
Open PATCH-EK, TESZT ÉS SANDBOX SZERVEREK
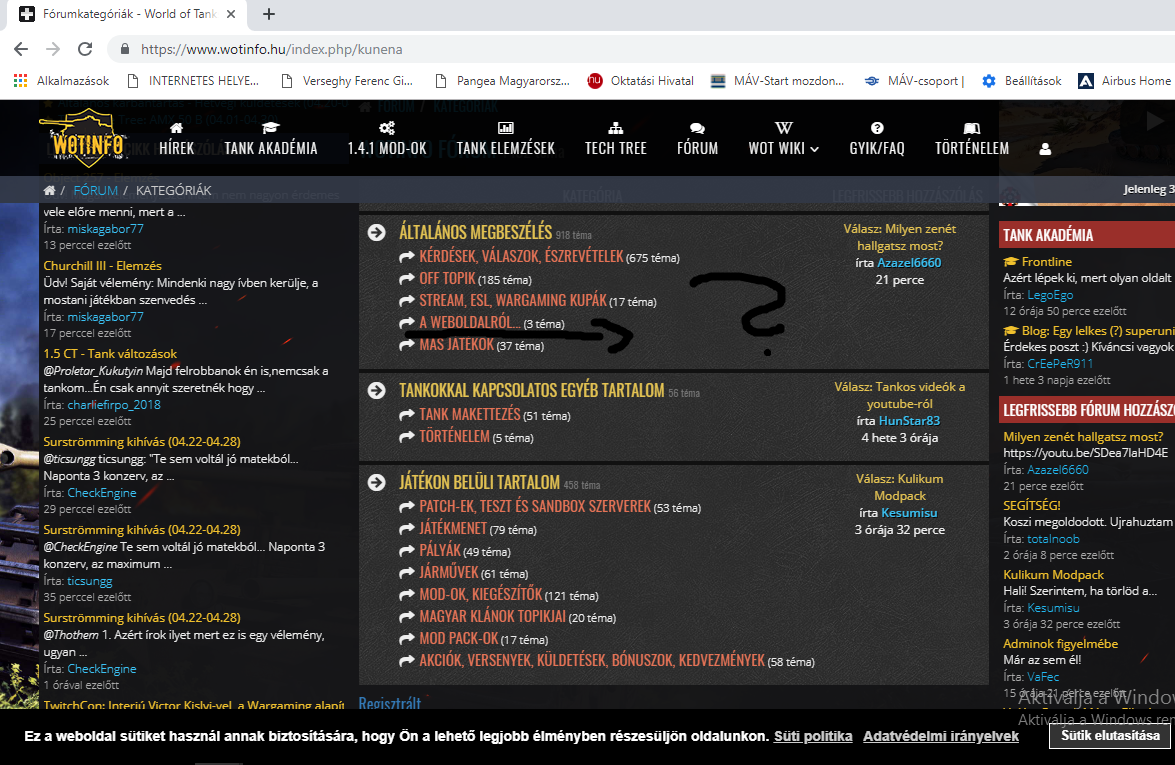coord(535,507)
